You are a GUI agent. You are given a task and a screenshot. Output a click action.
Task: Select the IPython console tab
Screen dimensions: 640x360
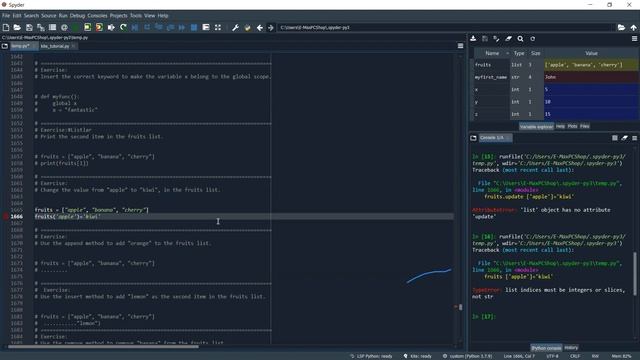(546, 348)
